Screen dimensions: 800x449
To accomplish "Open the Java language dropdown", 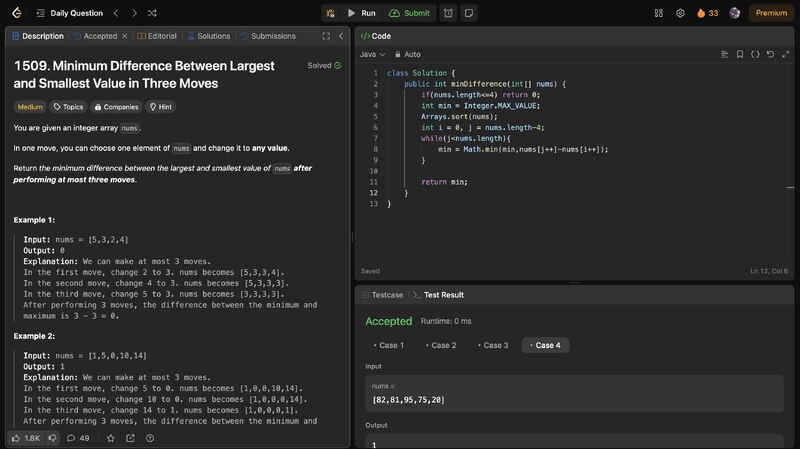I will click(x=372, y=54).
